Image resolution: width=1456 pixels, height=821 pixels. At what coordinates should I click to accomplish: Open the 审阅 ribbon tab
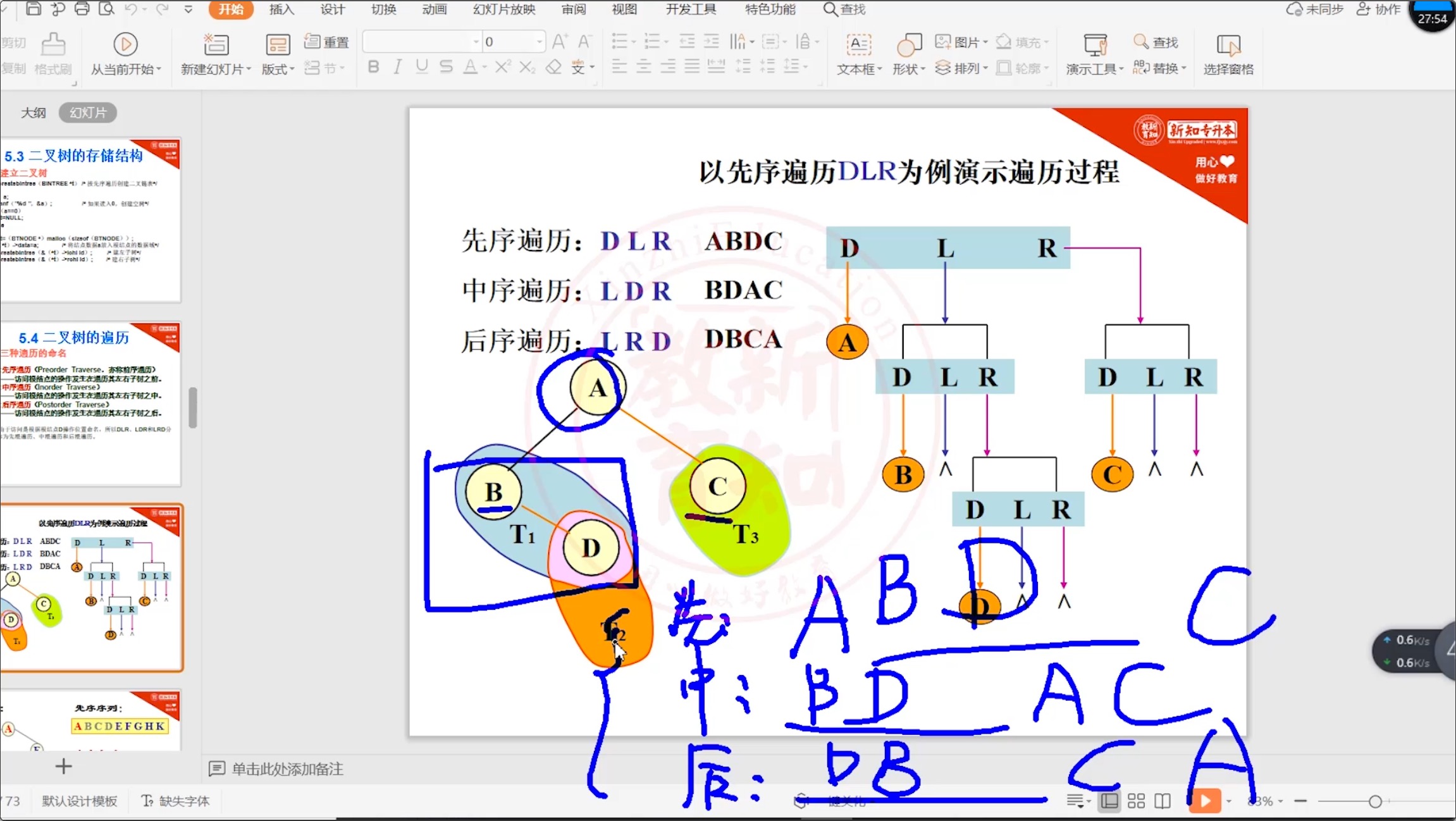[574, 9]
